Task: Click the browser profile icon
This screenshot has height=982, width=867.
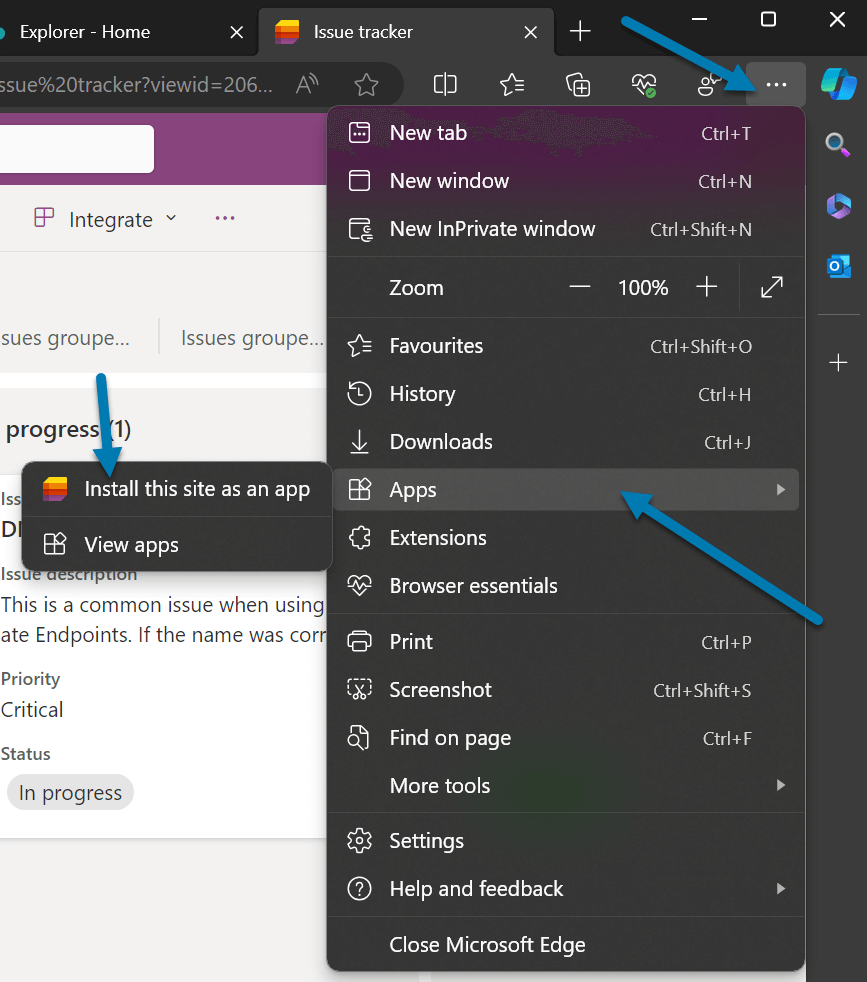Action: (x=709, y=85)
